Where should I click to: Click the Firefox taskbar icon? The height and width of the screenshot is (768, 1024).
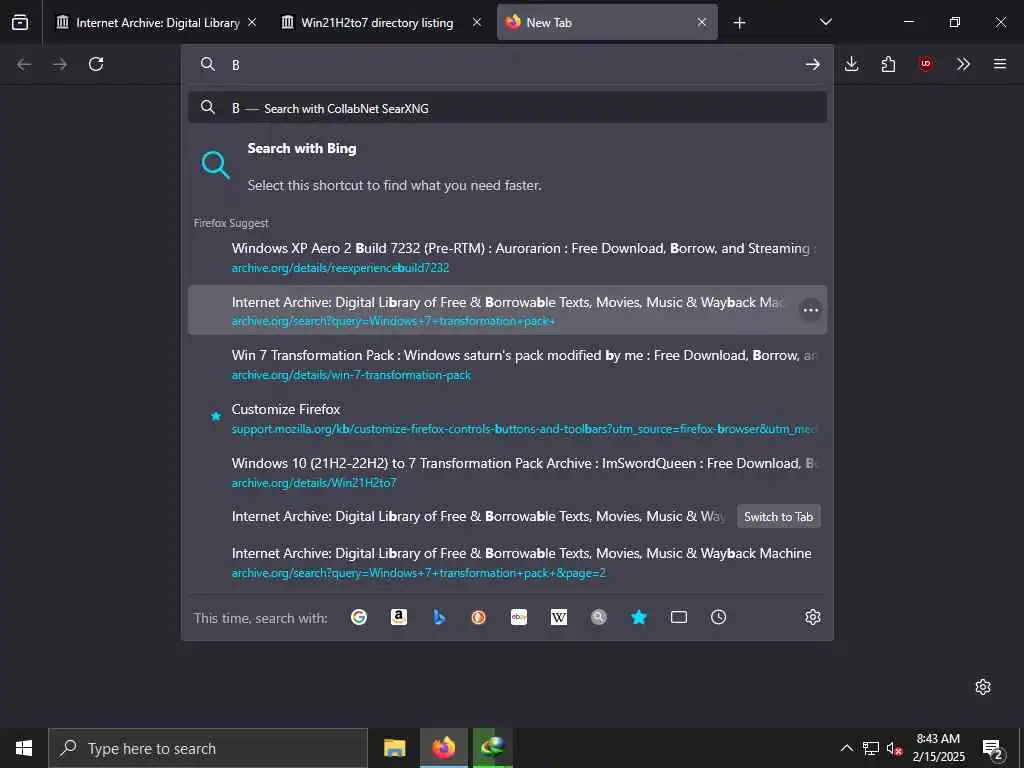pos(443,748)
